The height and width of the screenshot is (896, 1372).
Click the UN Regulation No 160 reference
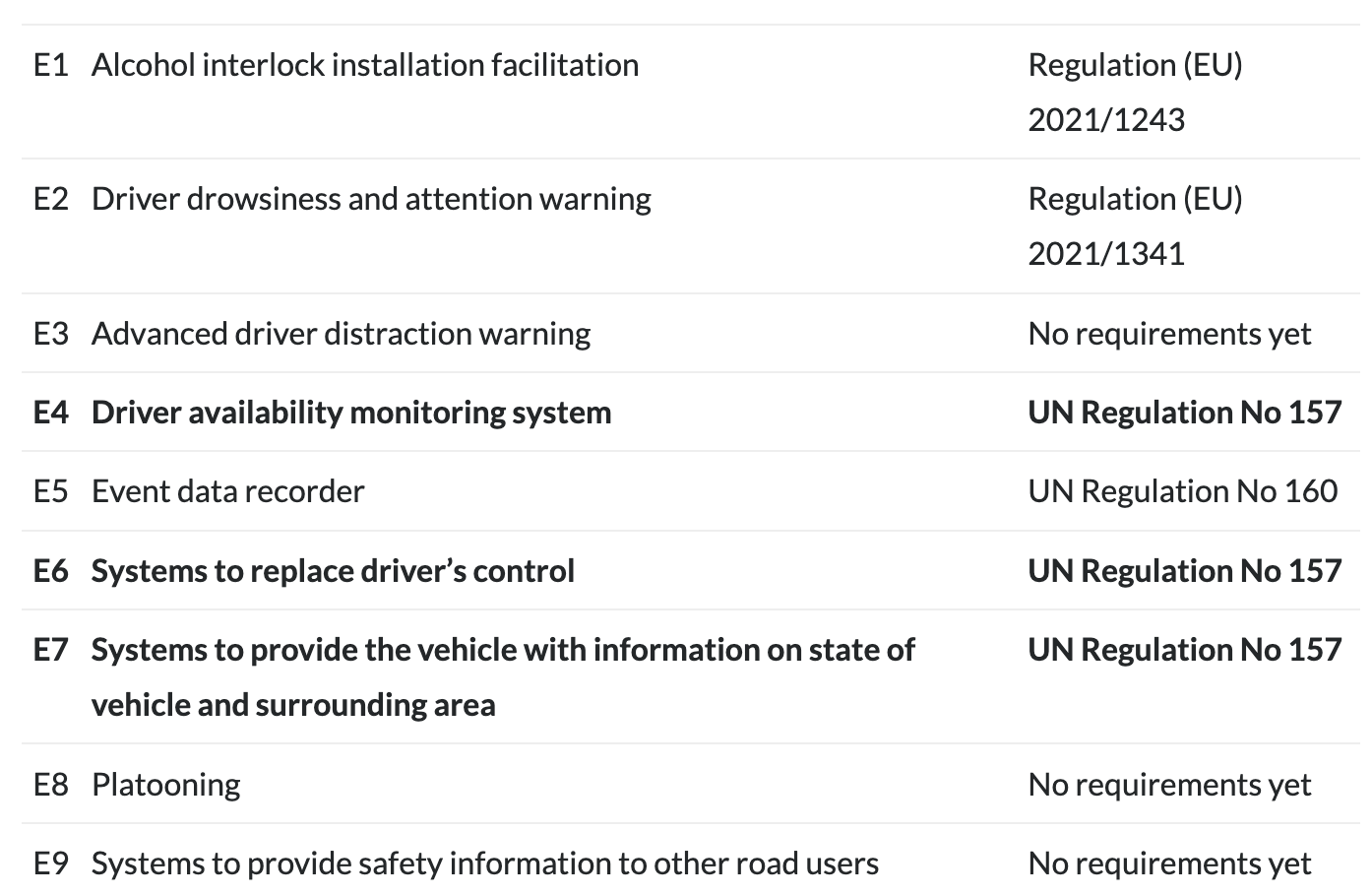1182,491
